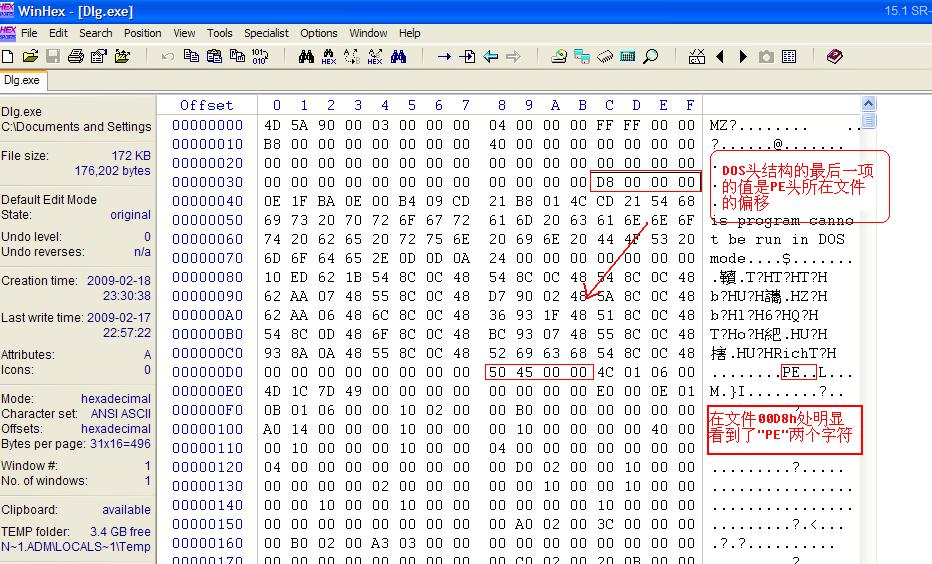Open the File menu

29,33
